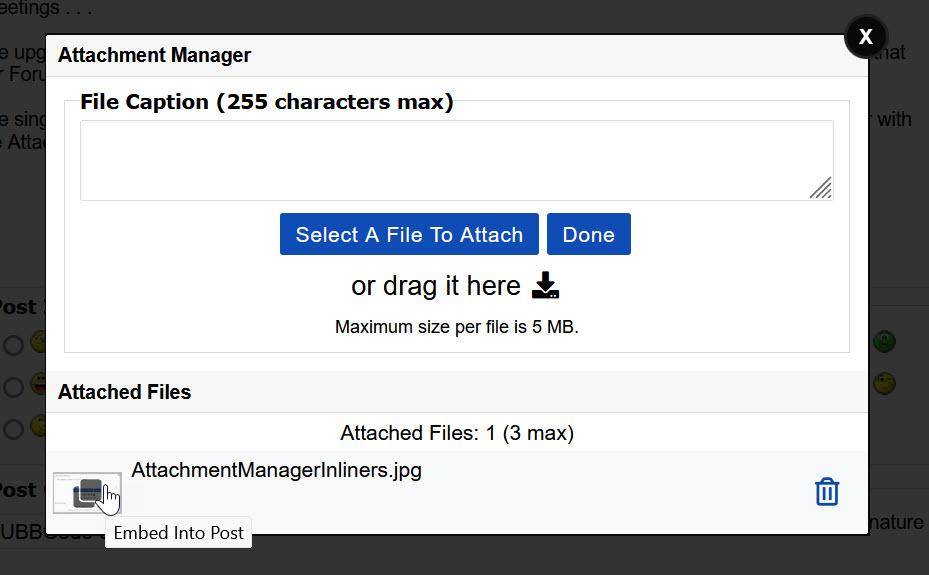929x575 pixels.
Task: Click the 'Attached Files: 1 (3 max)' counter
Action: point(457,433)
